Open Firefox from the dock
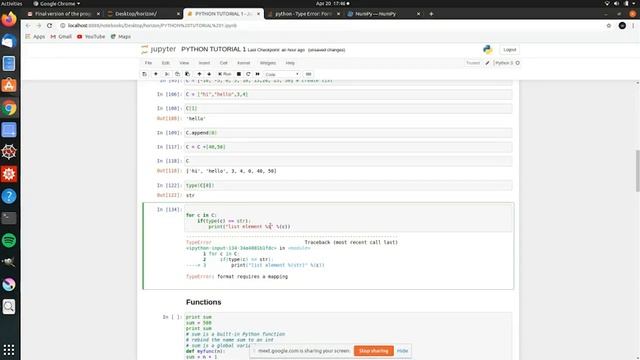640x360 pixels. click(x=9, y=19)
